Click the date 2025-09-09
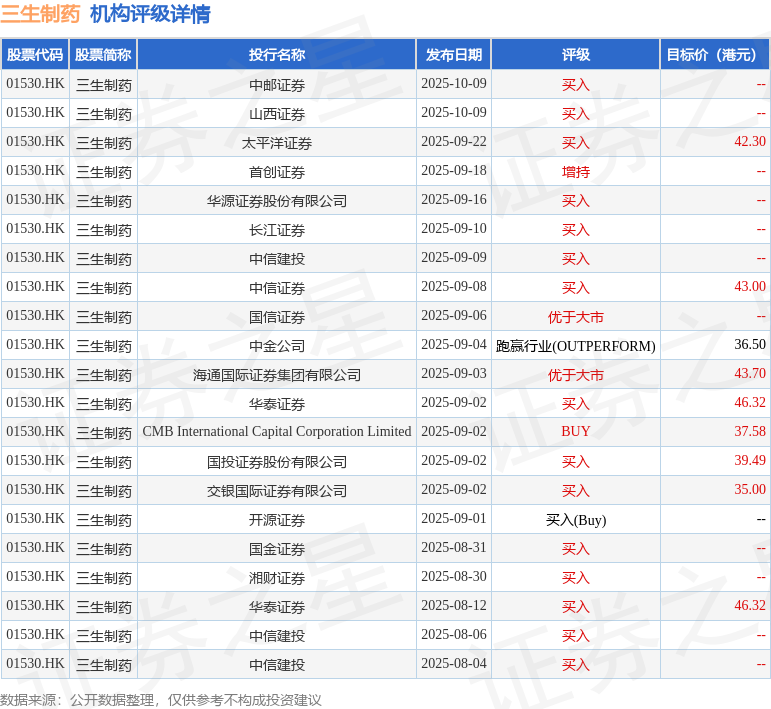This screenshot has width=771, height=709. tap(453, 258)
